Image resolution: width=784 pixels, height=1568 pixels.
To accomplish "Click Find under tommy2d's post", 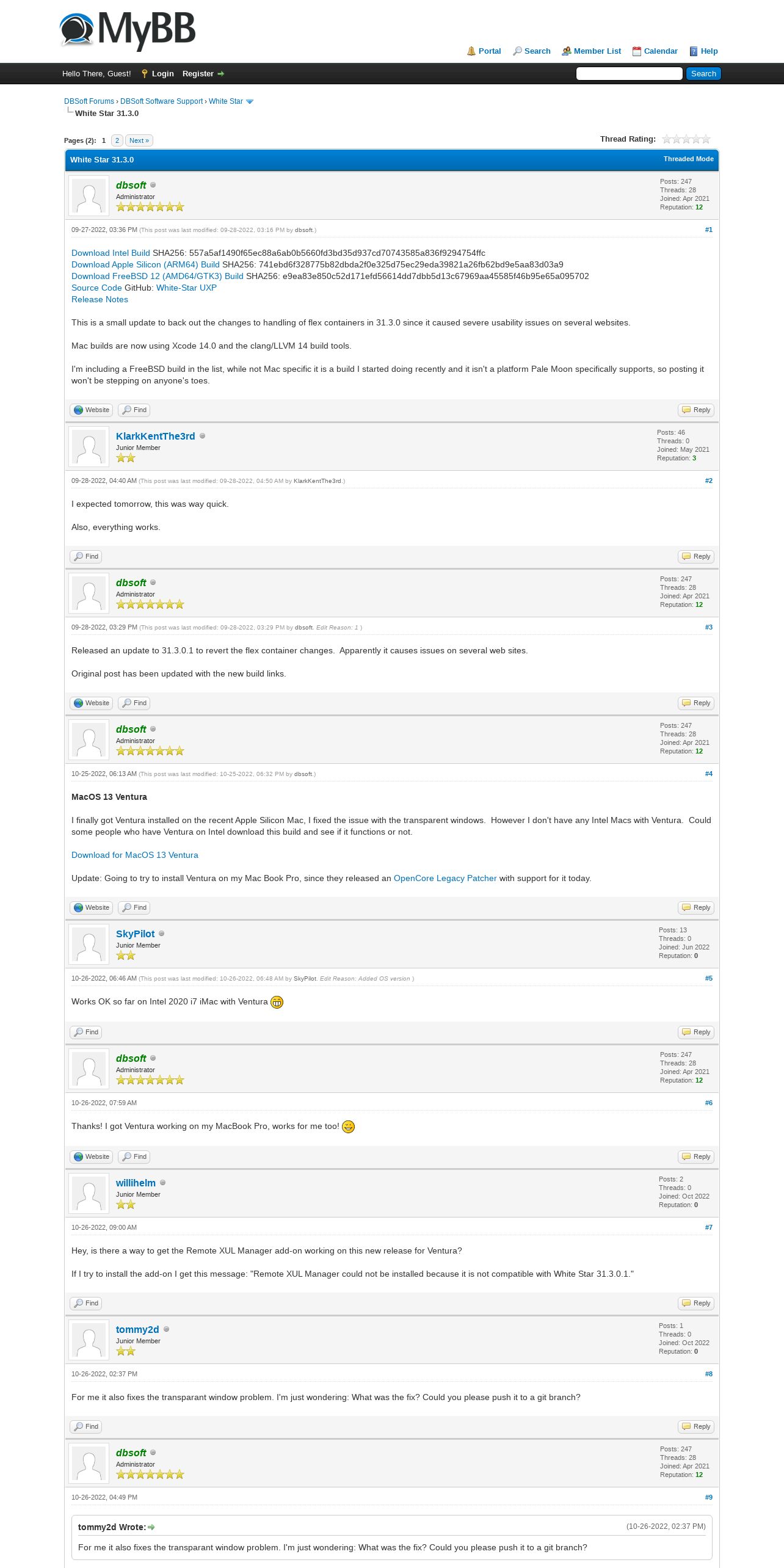I will pos(86,1427).
